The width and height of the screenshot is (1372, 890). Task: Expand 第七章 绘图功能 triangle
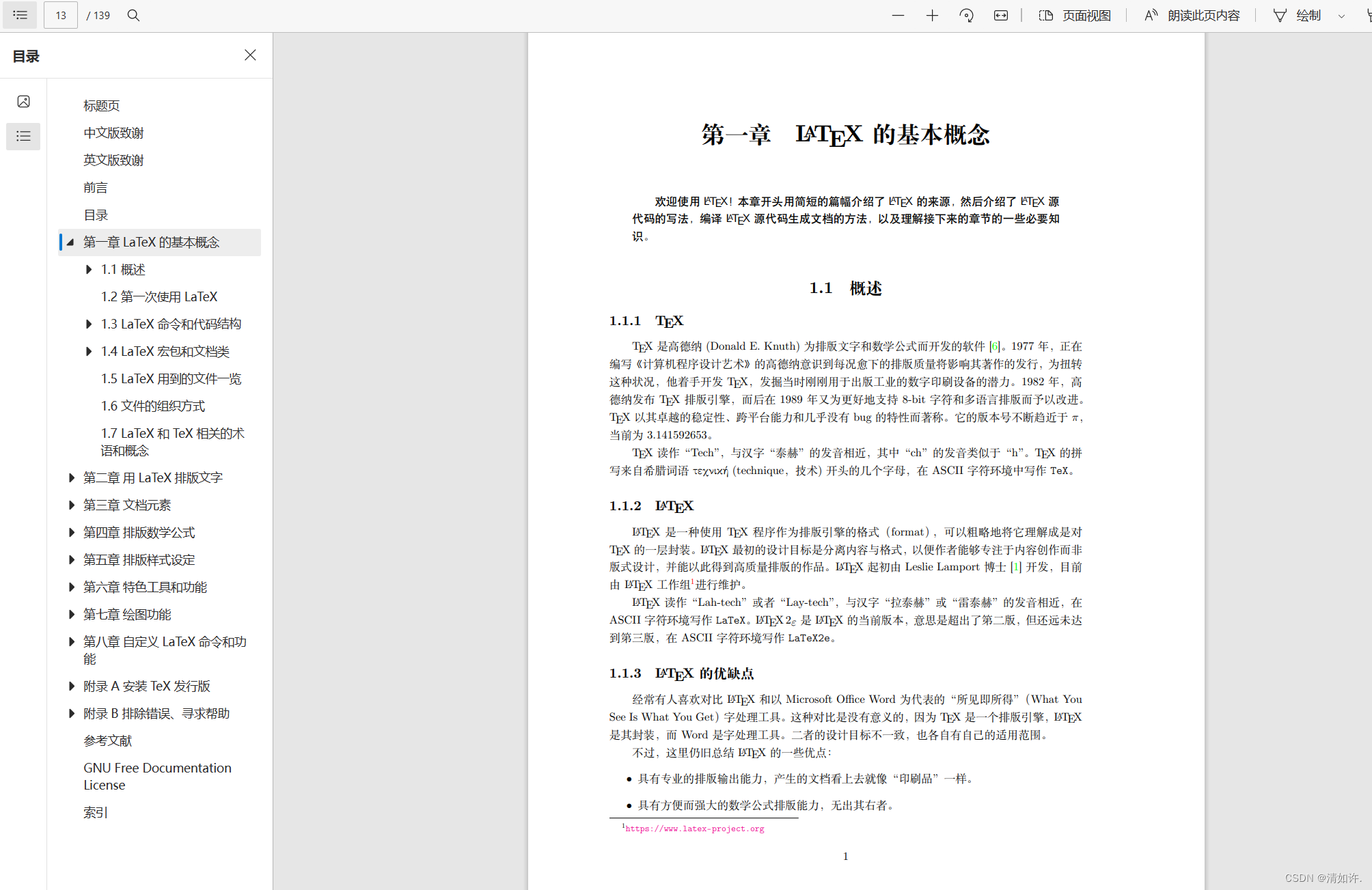(x=70, y=614)
